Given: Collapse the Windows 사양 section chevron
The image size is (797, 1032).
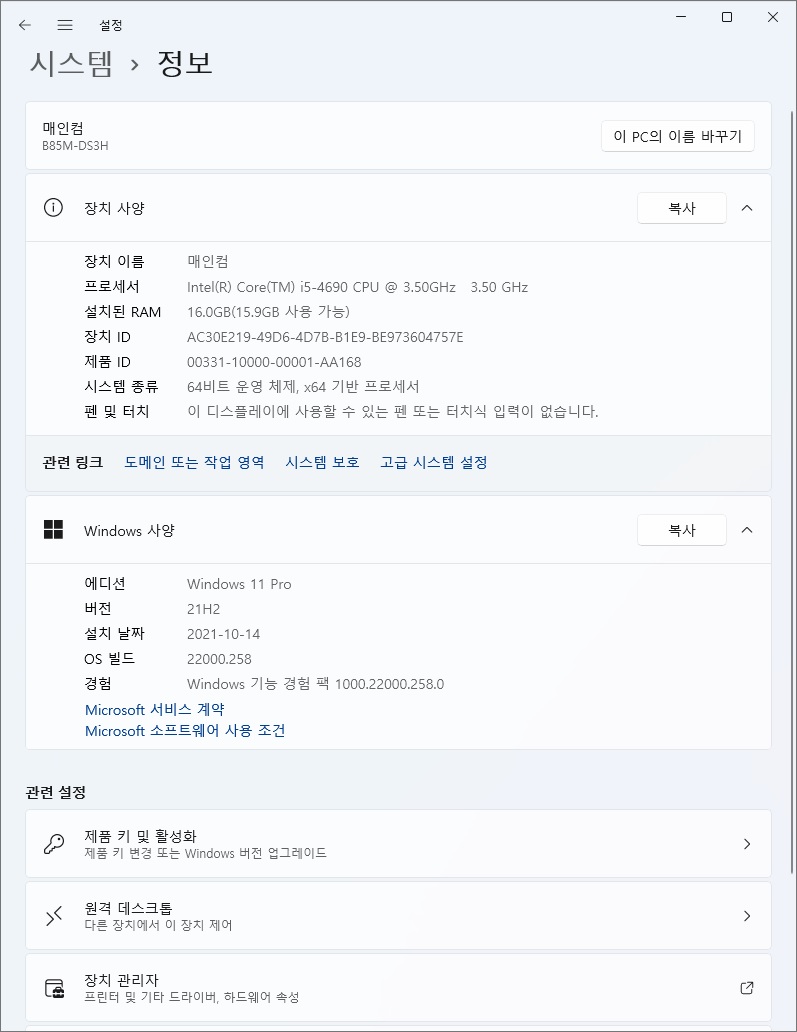Looking at the screenshot, I should pyautogui.click(x=747, y=530).
